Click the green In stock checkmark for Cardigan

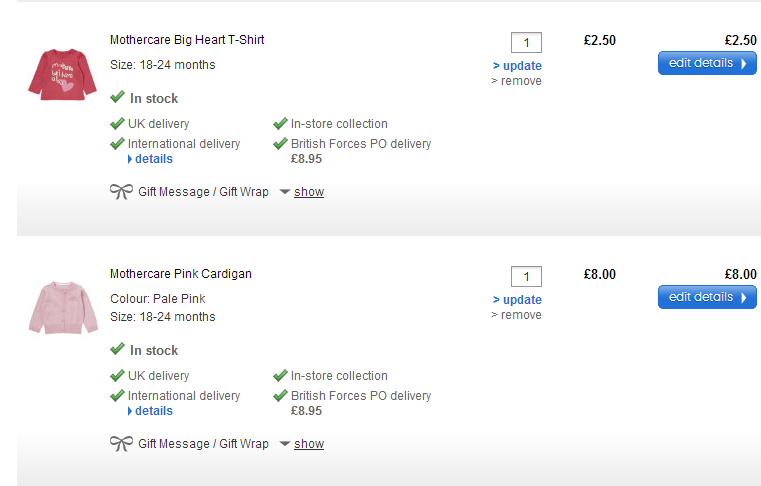(x=118, y=350)
